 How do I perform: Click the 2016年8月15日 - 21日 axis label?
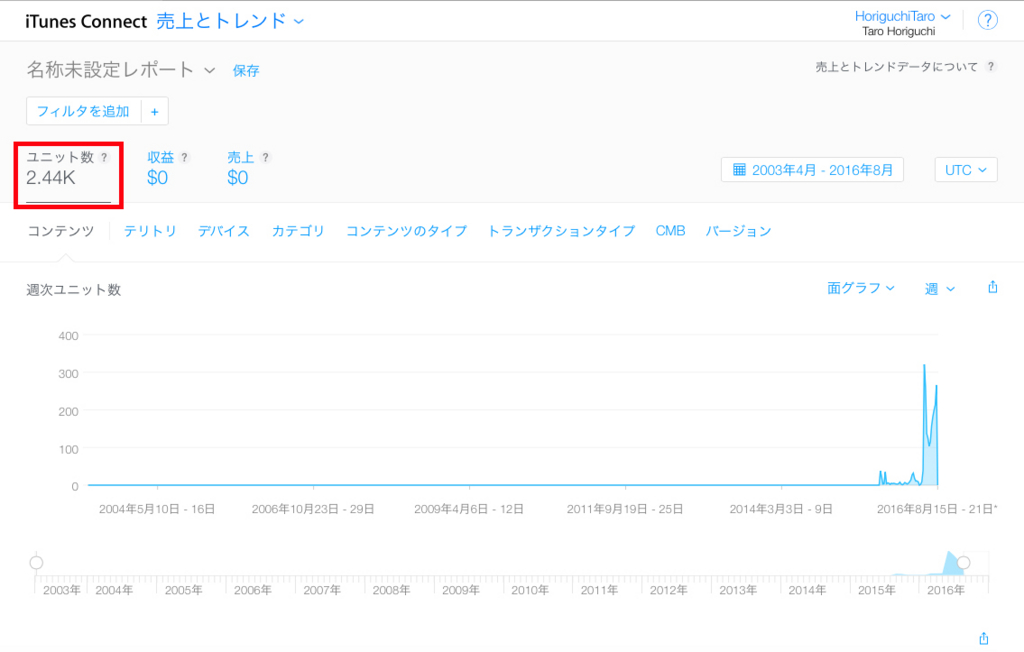point(937,509)
